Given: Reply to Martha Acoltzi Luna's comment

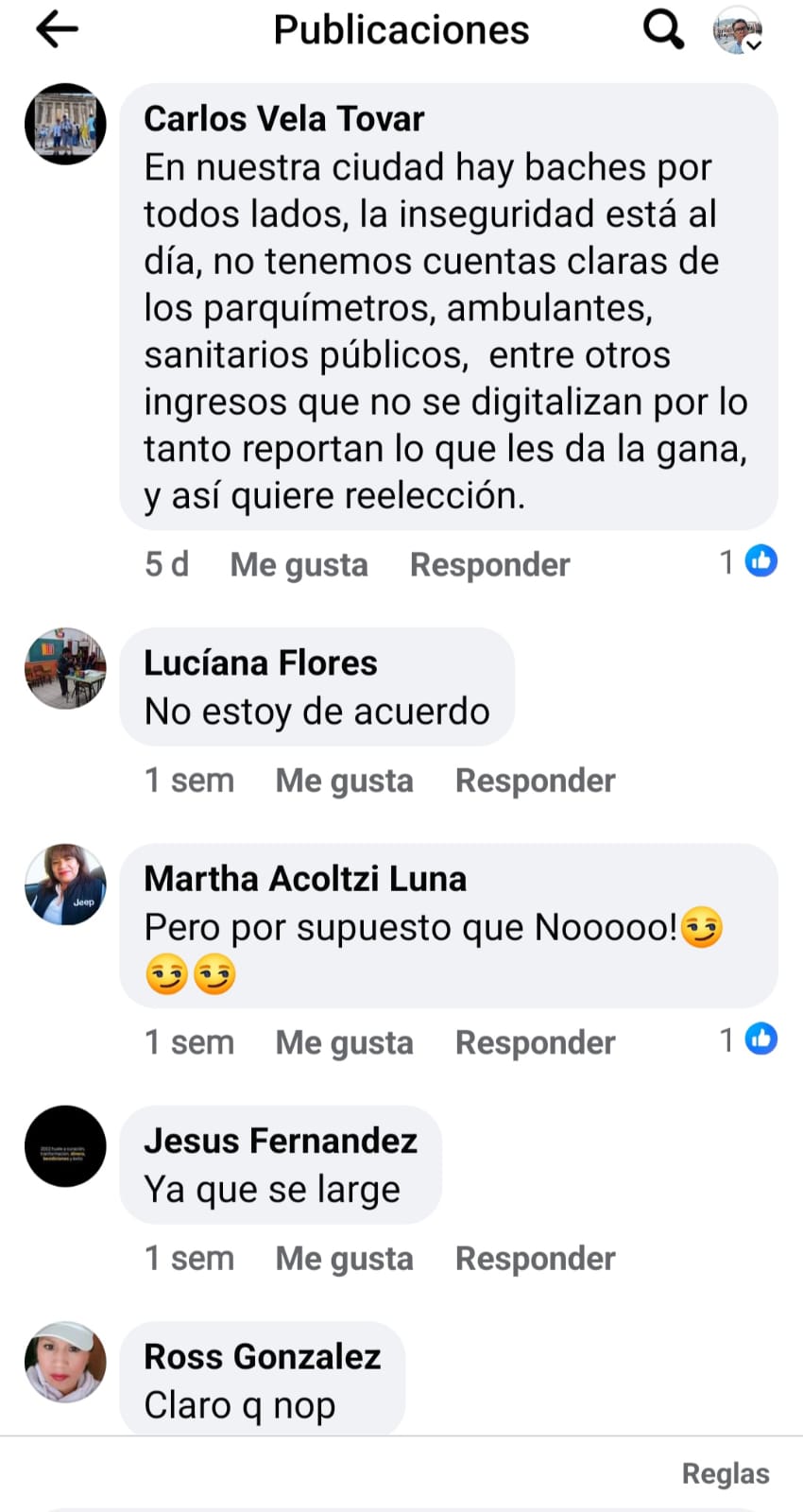Looking at the screenshot, I should click(535, 1043).
